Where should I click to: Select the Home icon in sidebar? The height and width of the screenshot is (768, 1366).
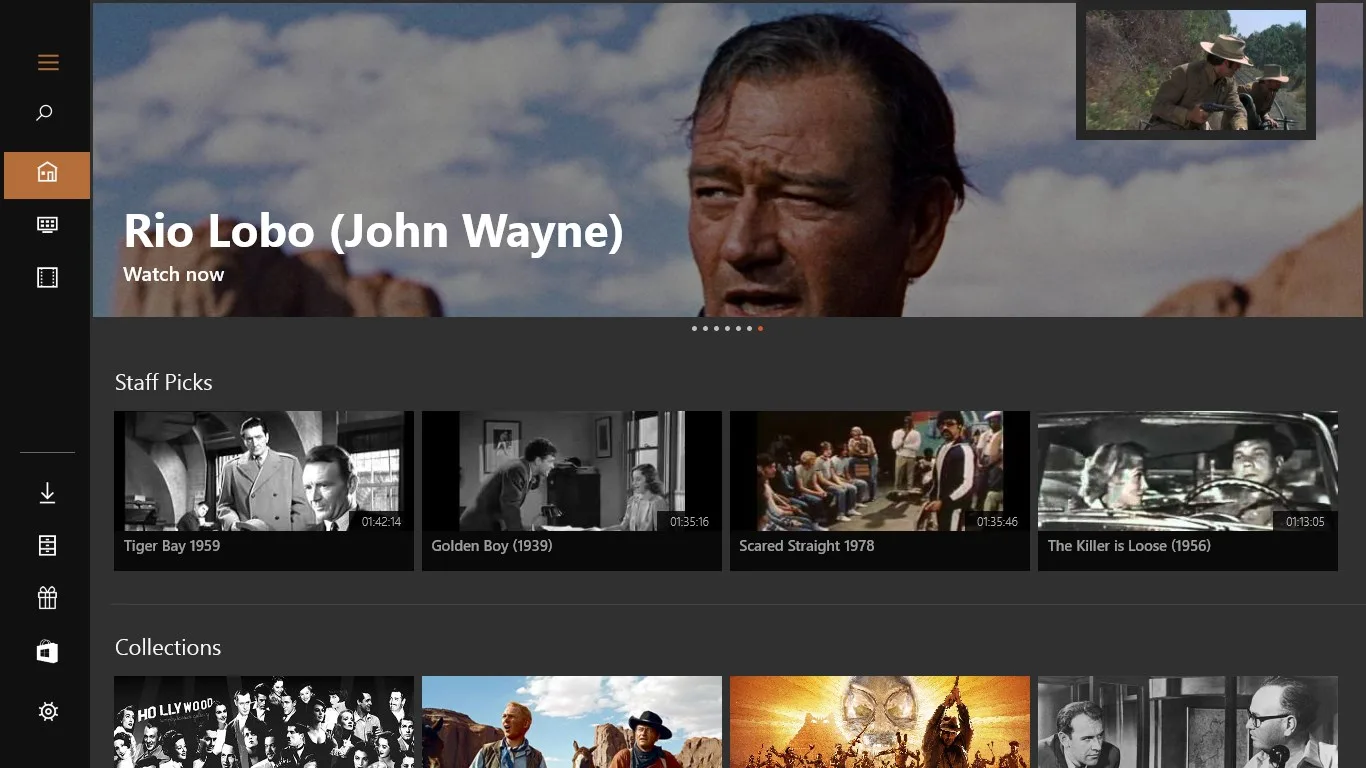[x=47, y=173]
